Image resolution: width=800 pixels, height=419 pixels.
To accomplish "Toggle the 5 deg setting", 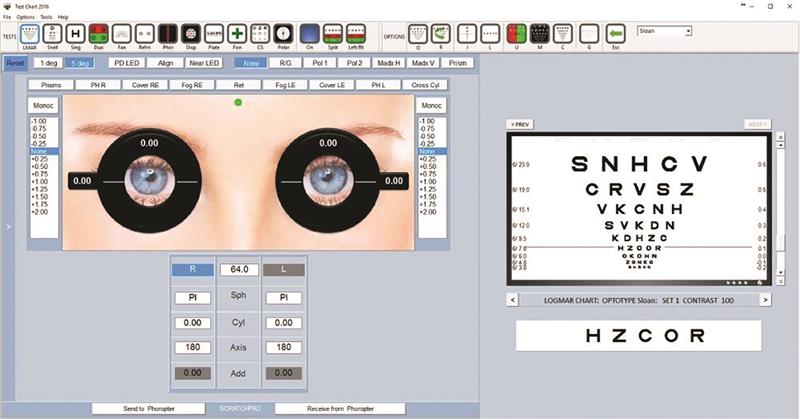I will tap(80, 63).
